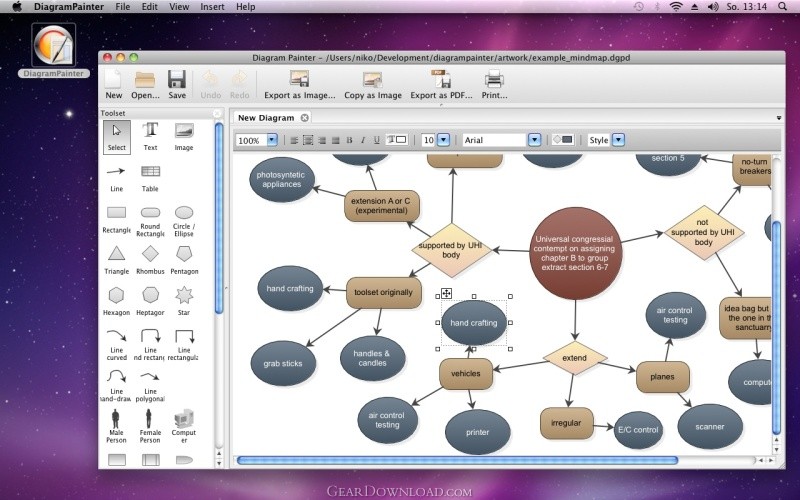Viewport: 800px width, 500px height.
Task: Pick the Hexagon shape tool
Action: (x=116, y=301)
